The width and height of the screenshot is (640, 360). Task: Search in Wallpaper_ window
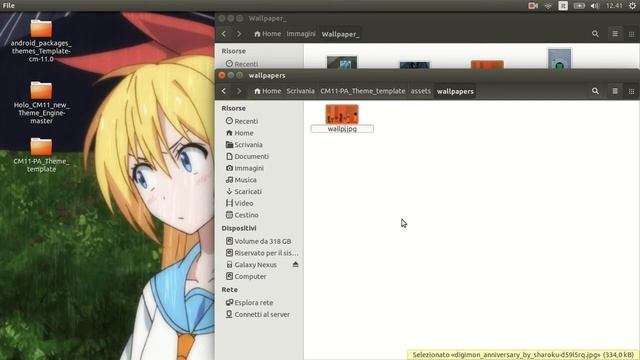click(595, 34)
